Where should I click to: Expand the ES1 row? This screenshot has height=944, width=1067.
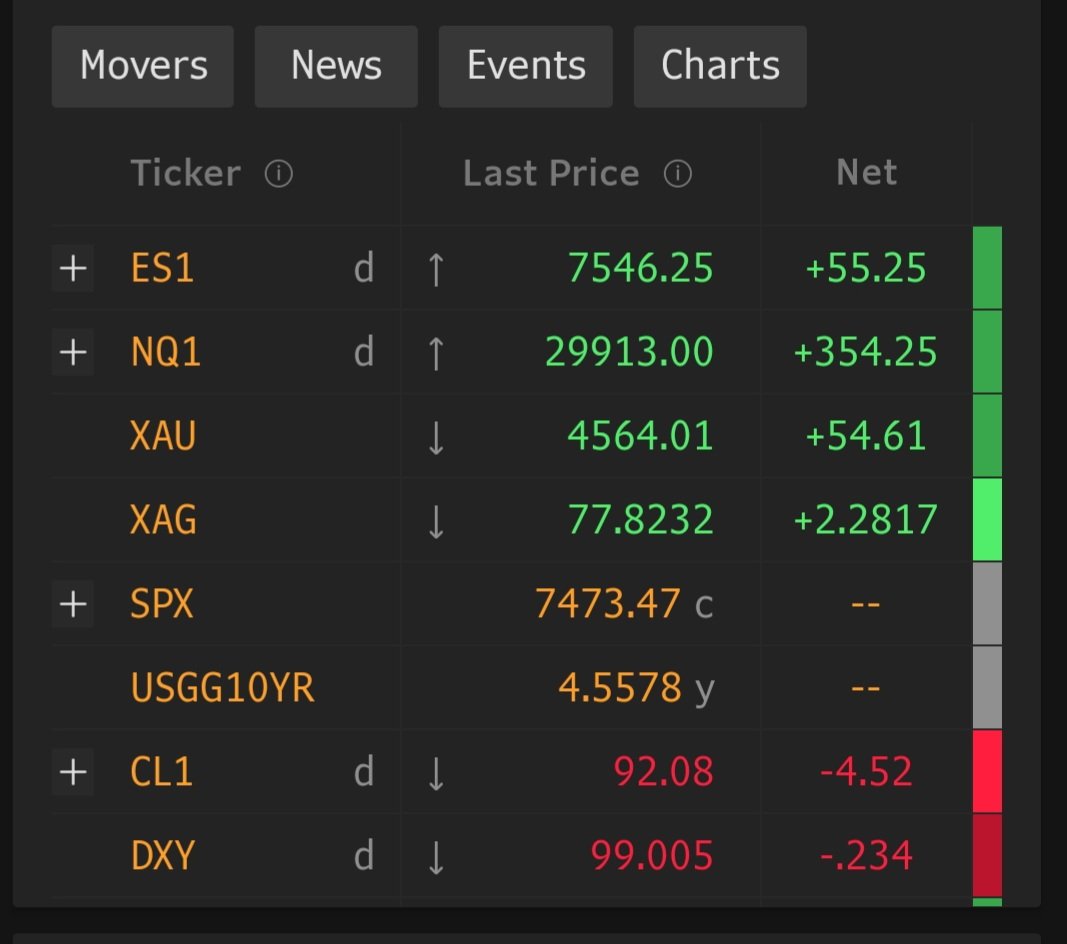pos(73,268)
